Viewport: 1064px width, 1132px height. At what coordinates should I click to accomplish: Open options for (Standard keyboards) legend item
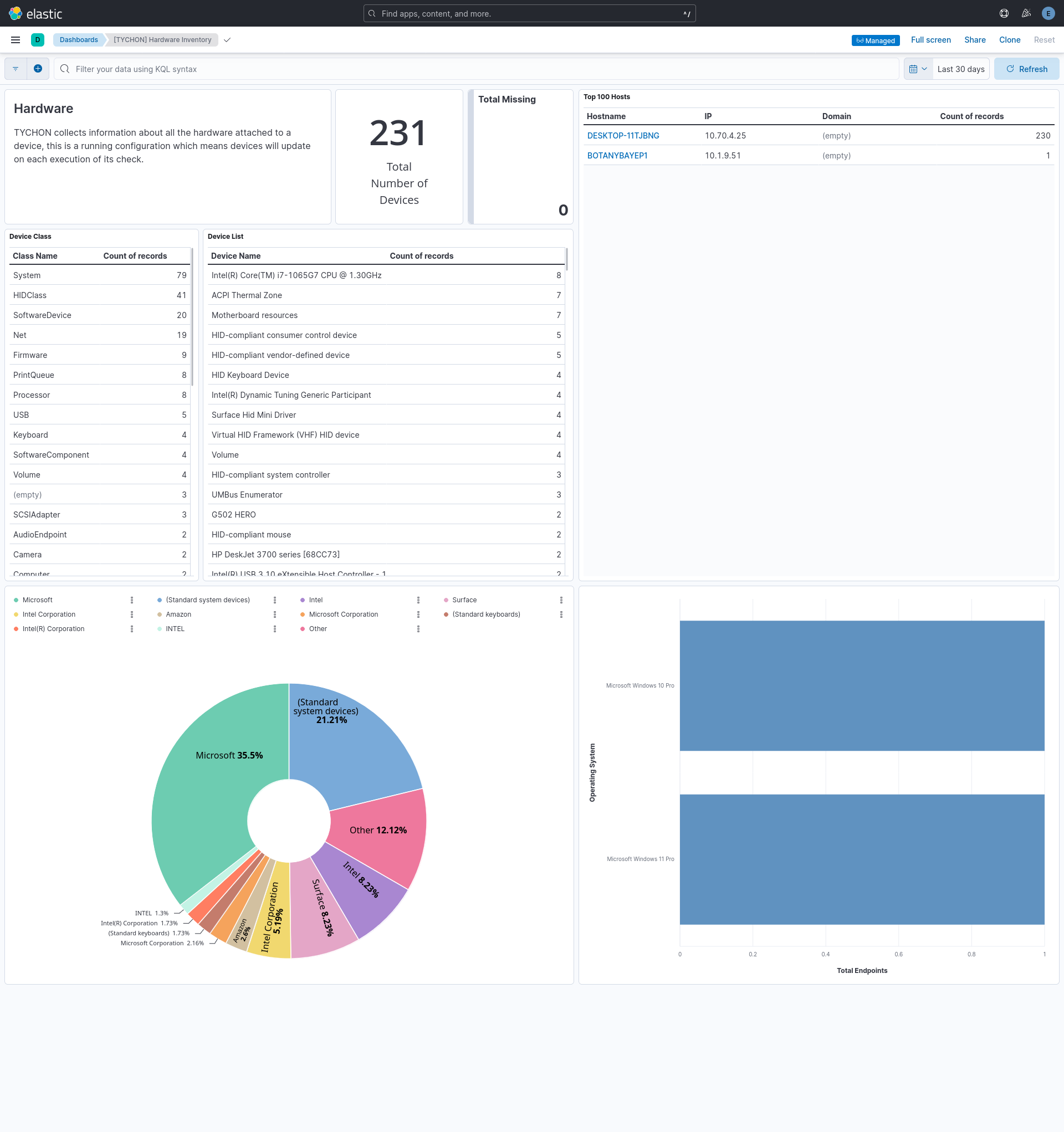(561, 614)
